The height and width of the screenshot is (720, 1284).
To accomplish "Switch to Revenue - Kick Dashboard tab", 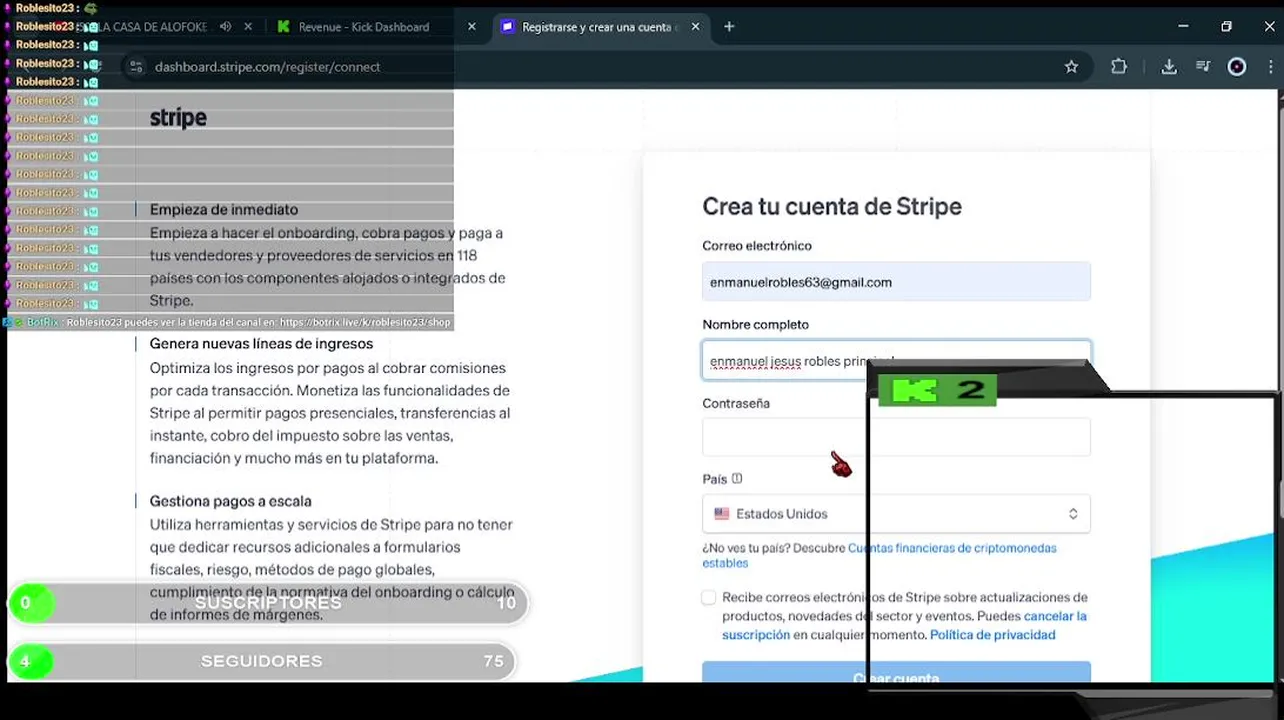I will 365,27.
